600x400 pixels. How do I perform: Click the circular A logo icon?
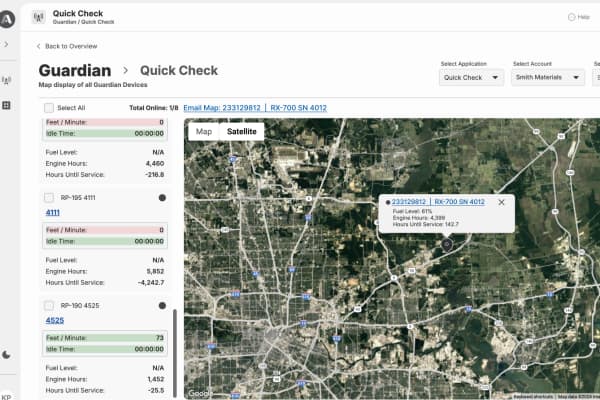click(7, 19)
